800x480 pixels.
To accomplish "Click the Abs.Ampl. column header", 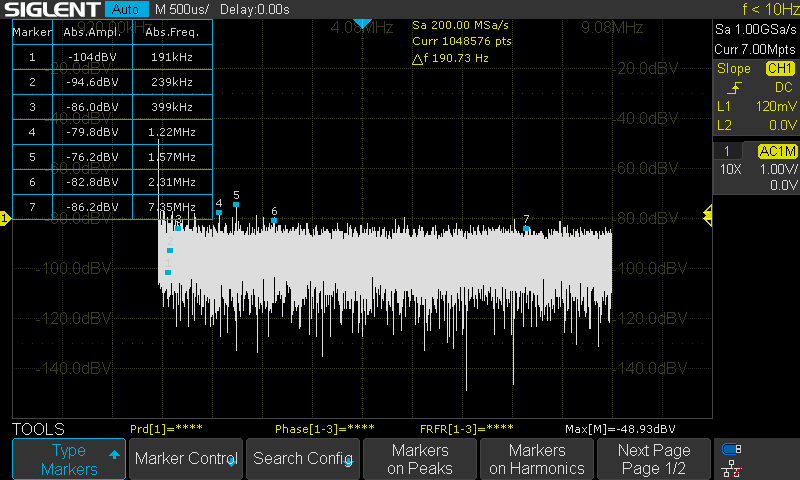I will pyautogui.click(x=92, y=32).
